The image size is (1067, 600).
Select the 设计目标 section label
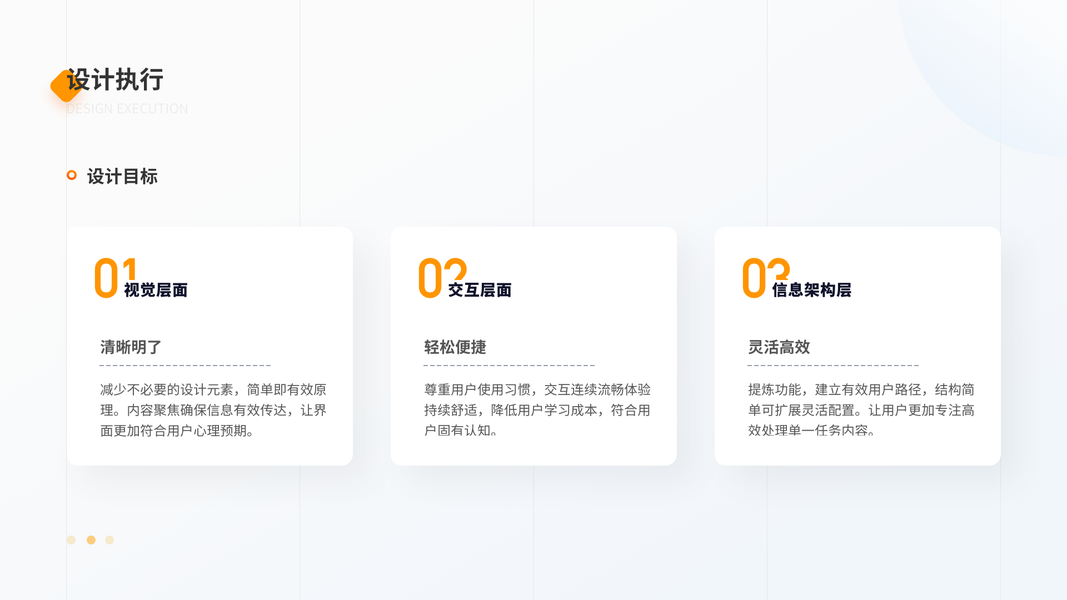(122, 176)
